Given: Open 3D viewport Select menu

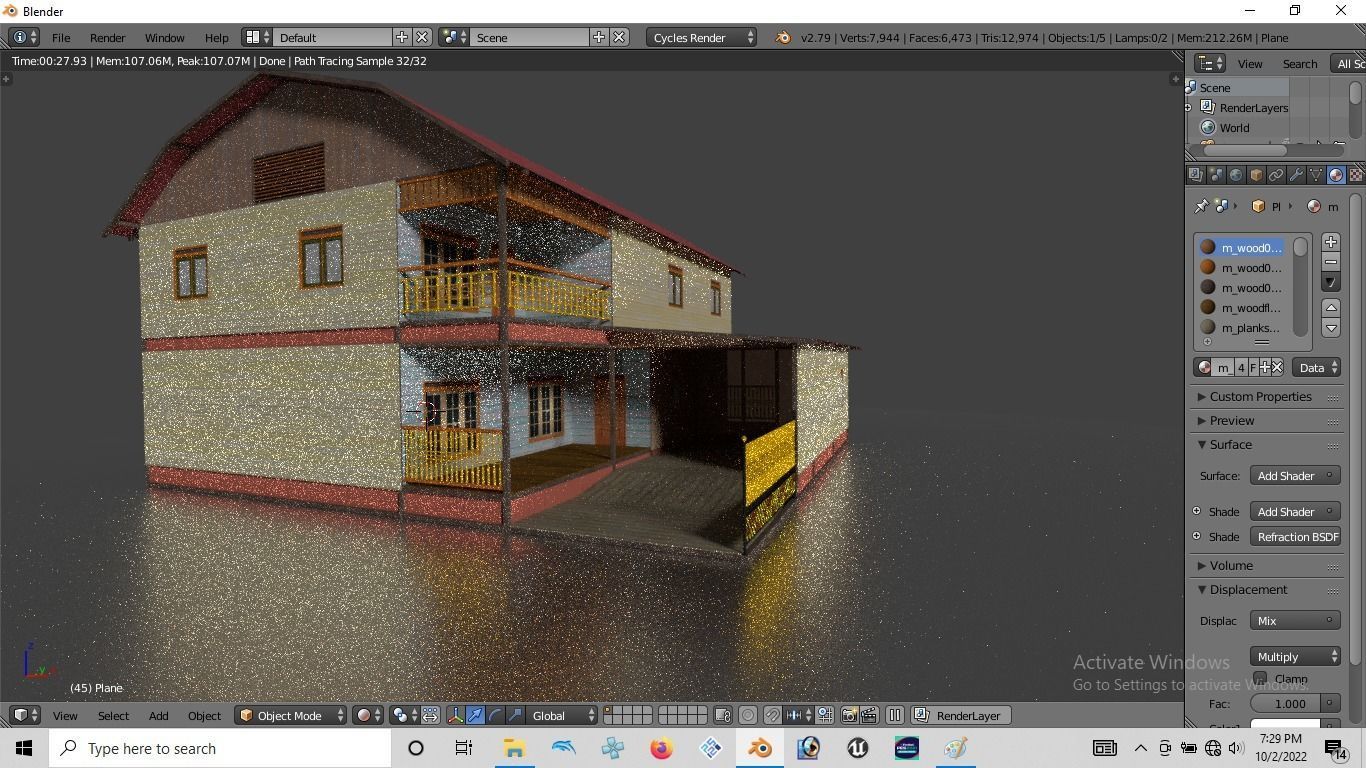Looking at the screenshot, I should pos(113,716).
